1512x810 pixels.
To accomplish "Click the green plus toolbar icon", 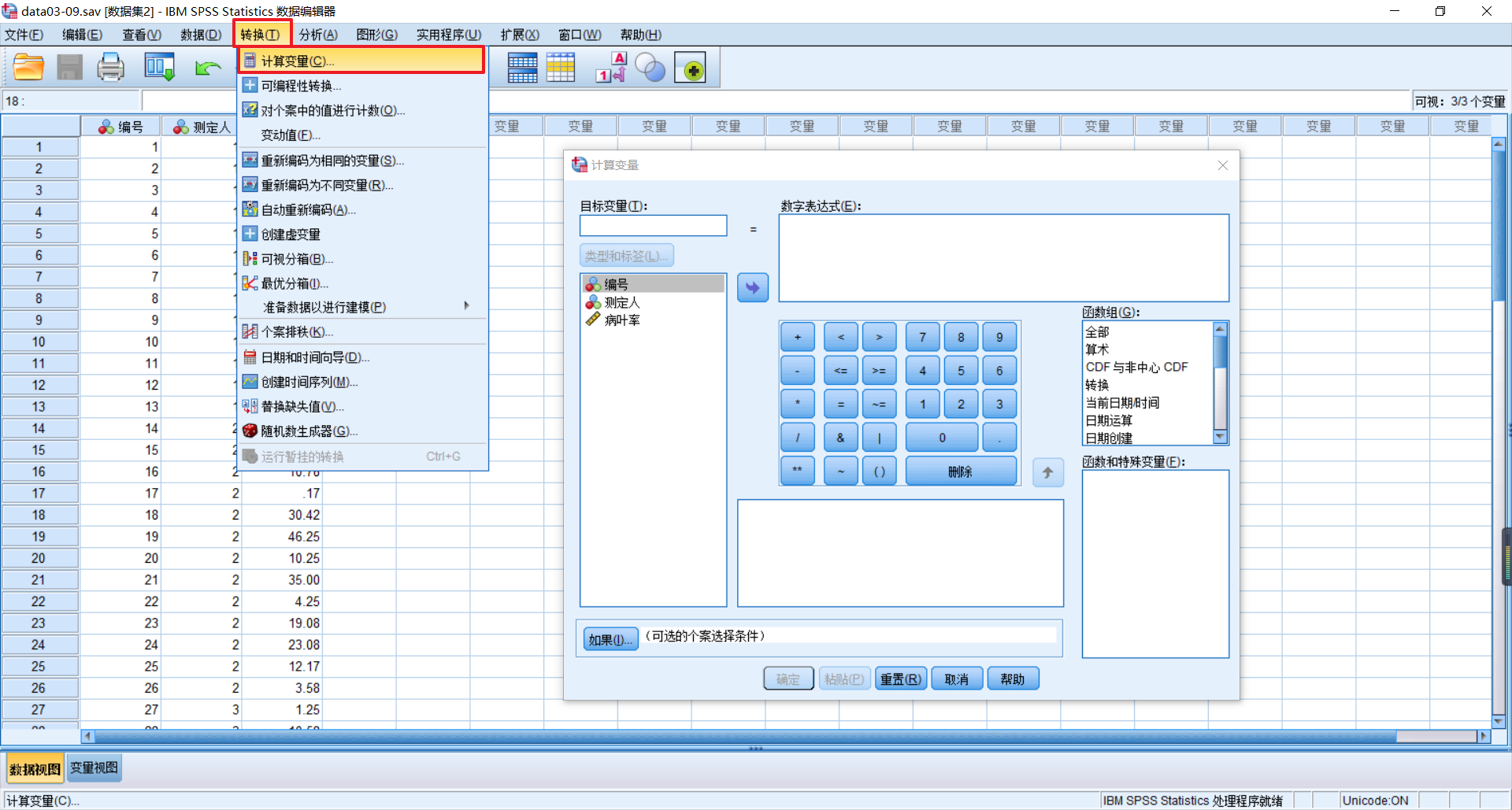I will [691, 68].
